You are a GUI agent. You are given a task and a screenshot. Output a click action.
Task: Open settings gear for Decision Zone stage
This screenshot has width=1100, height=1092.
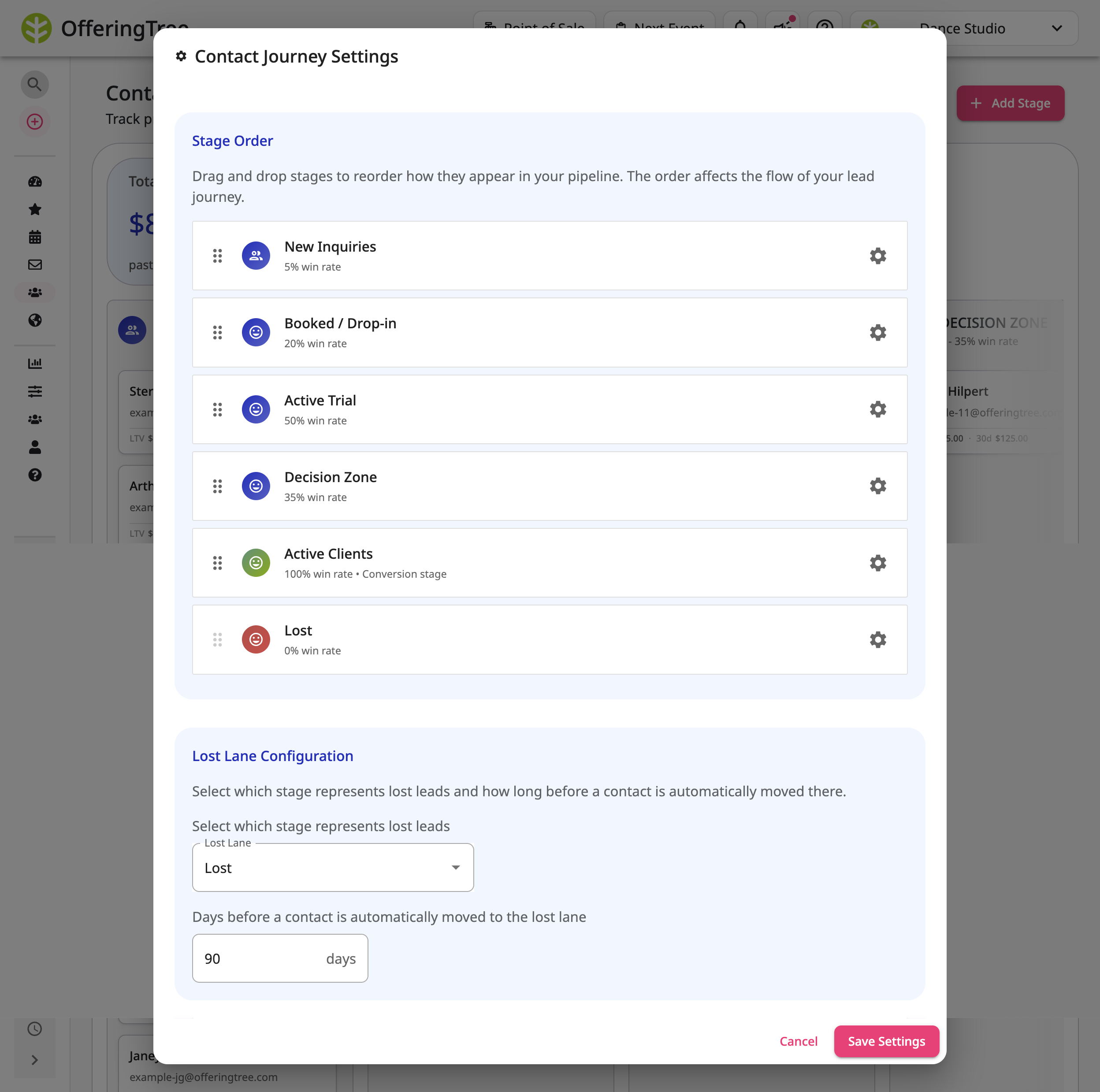(877, 486)
